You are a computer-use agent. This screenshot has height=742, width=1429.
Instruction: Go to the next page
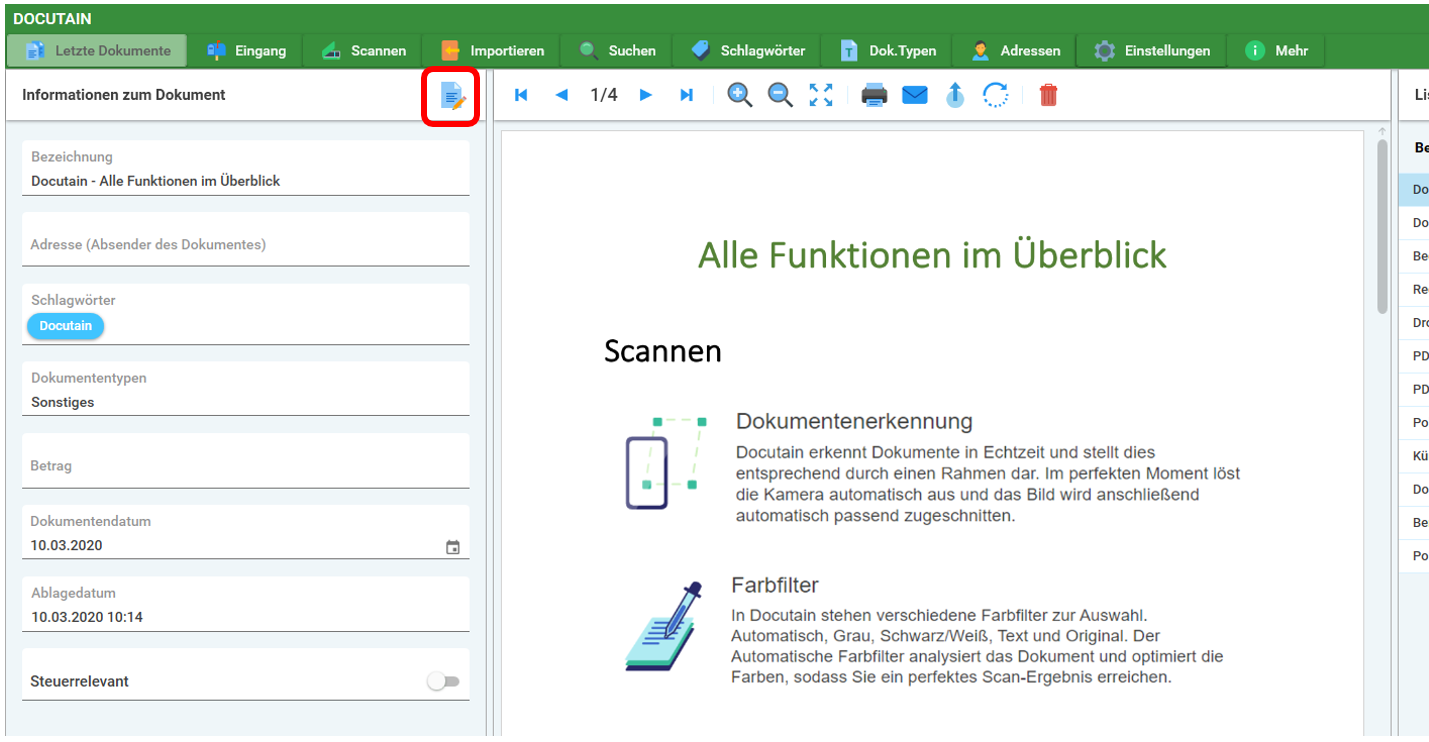coord(646,95)
